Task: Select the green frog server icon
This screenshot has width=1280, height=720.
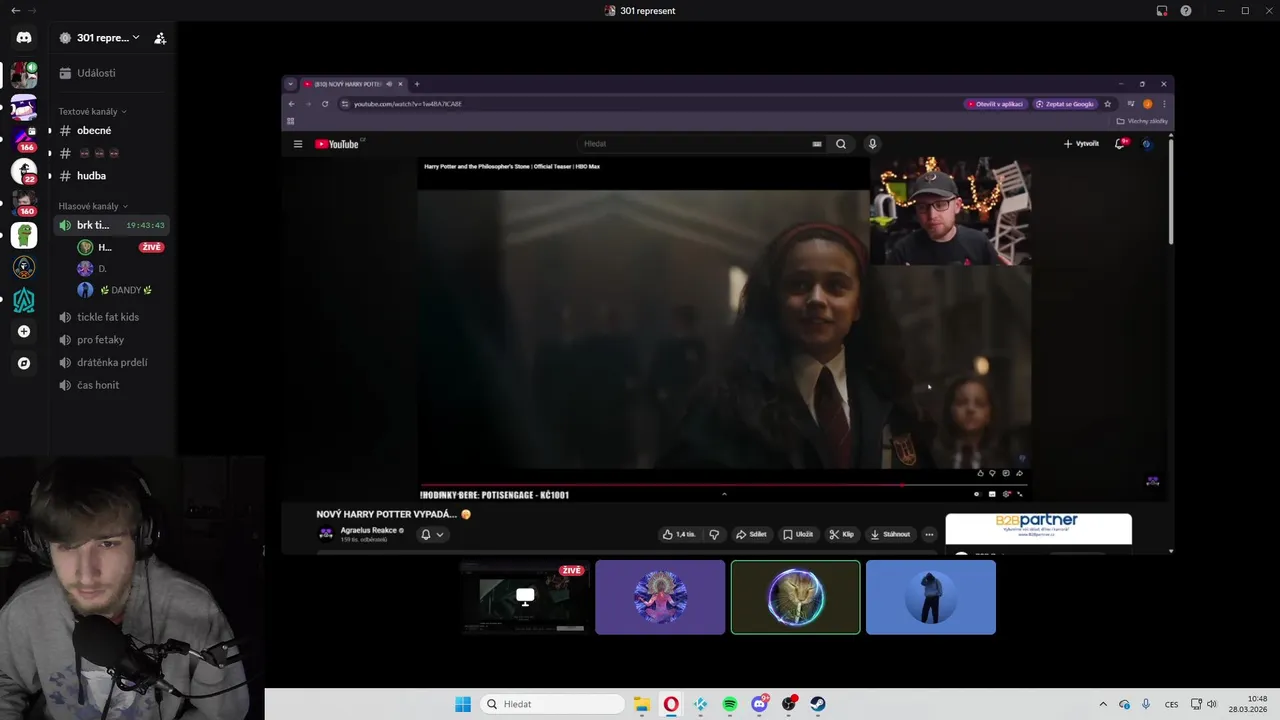Action: coord(24,235)
